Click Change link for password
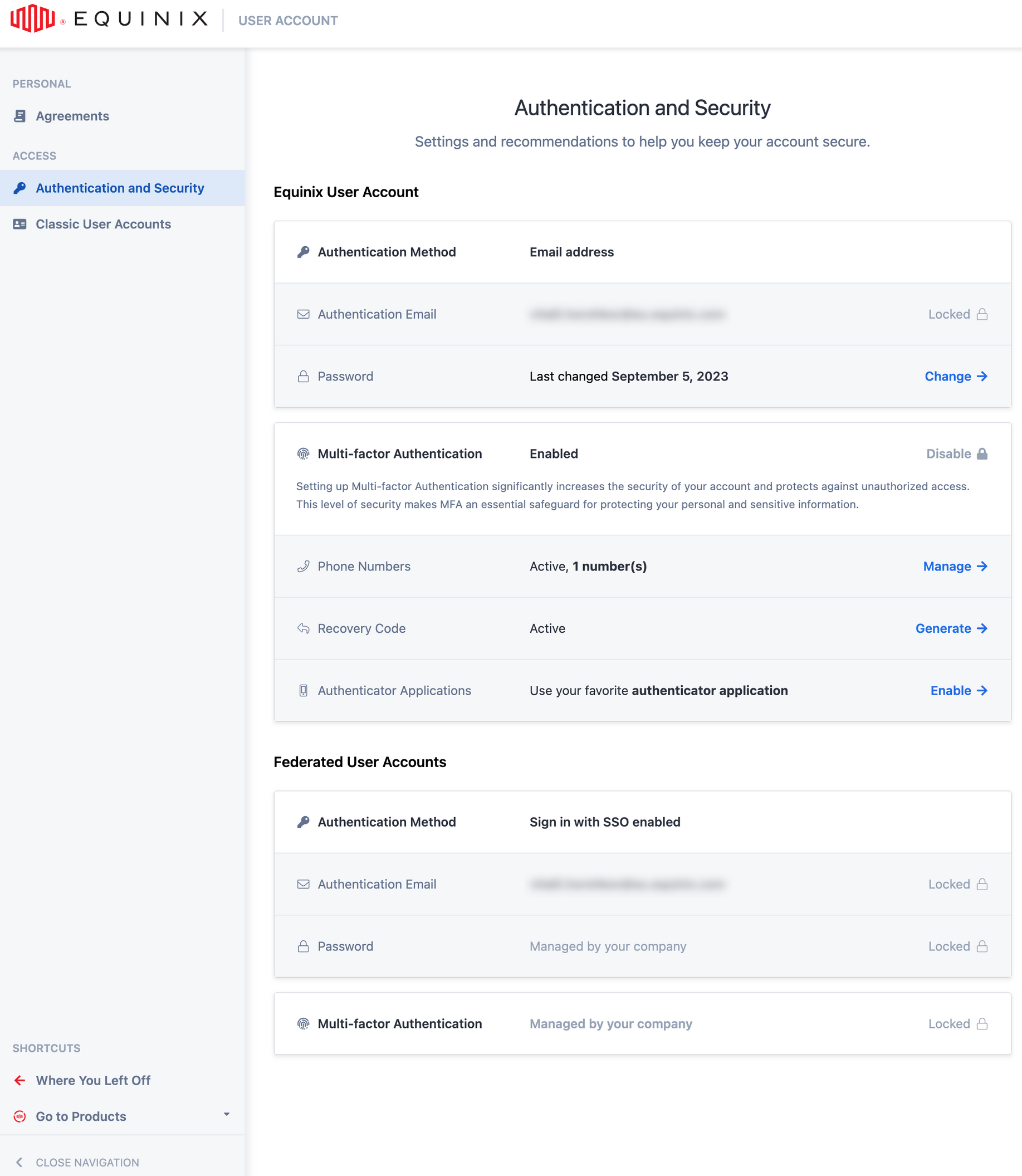The height and width of the screenshot is (1176, 1022). click(956, 377)
